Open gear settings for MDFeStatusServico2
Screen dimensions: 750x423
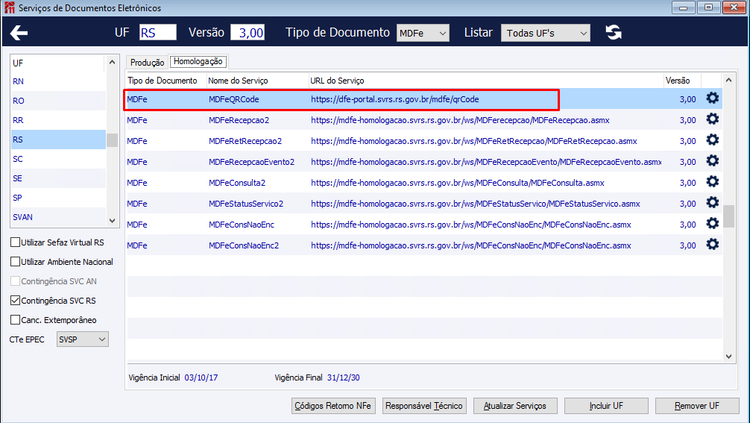(712, 202)
